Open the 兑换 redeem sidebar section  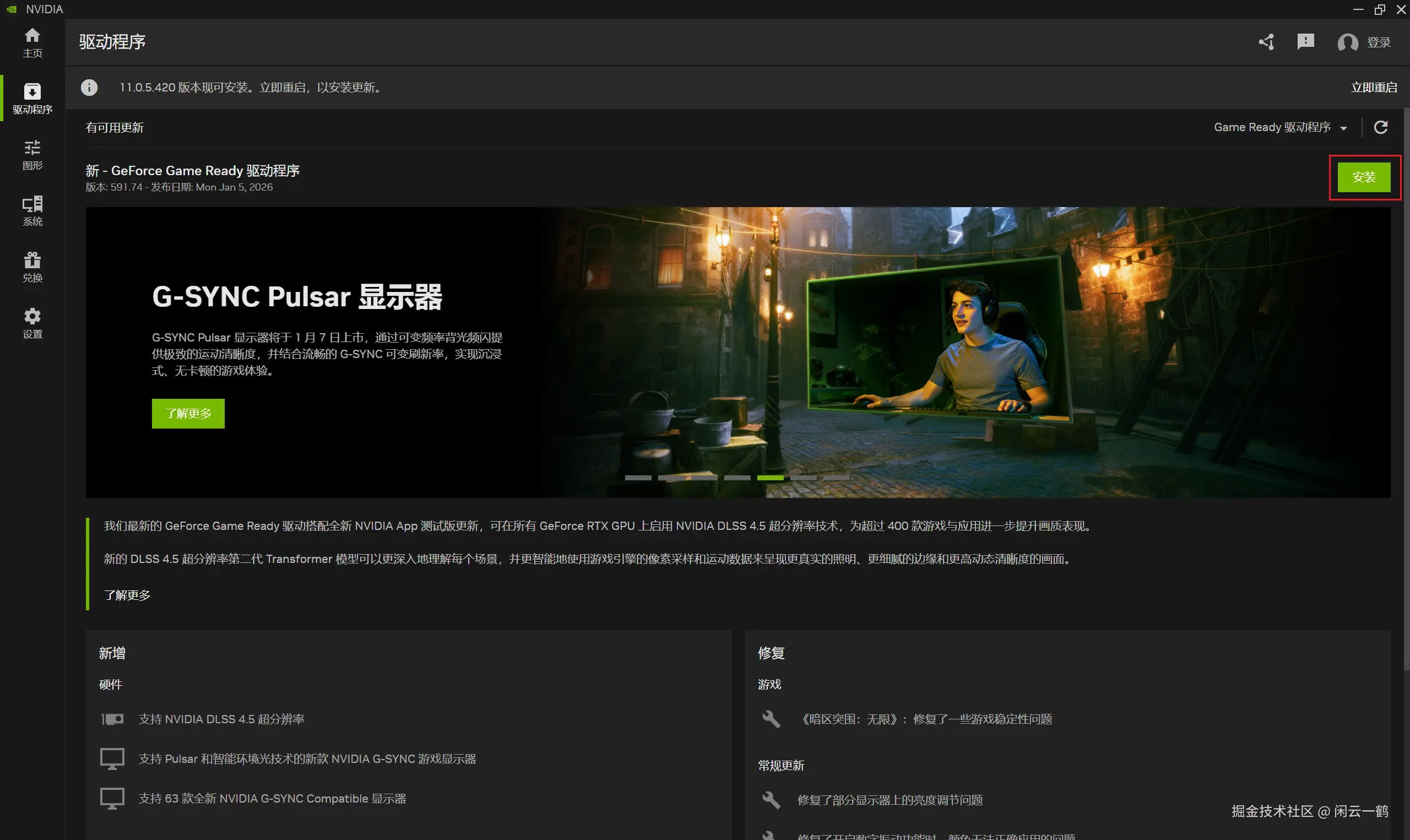coord(32,267)
